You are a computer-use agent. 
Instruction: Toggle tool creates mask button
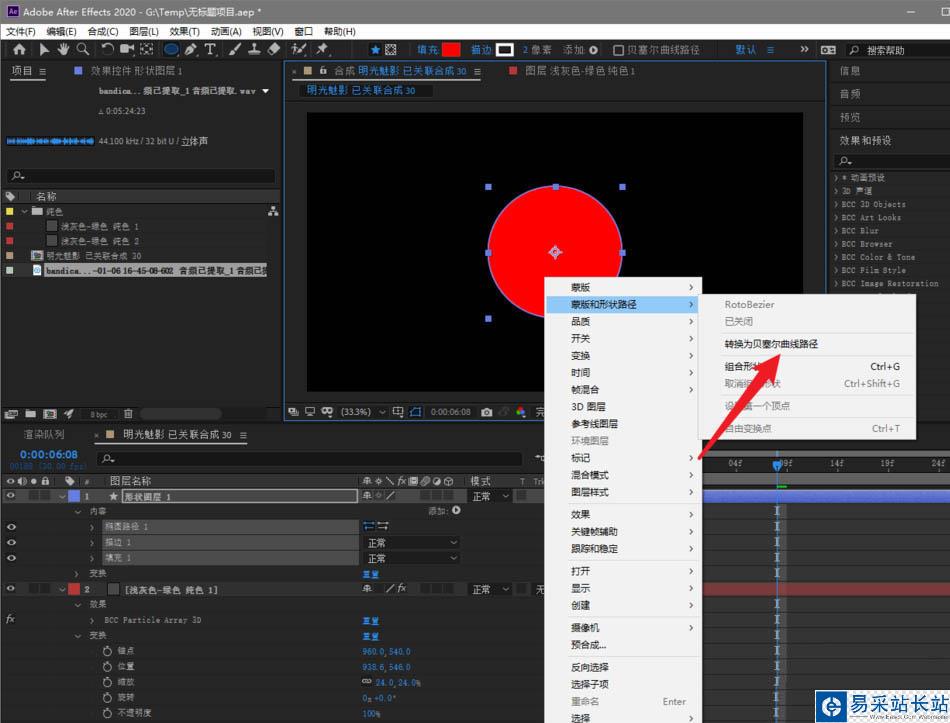(x=391, y=50)
